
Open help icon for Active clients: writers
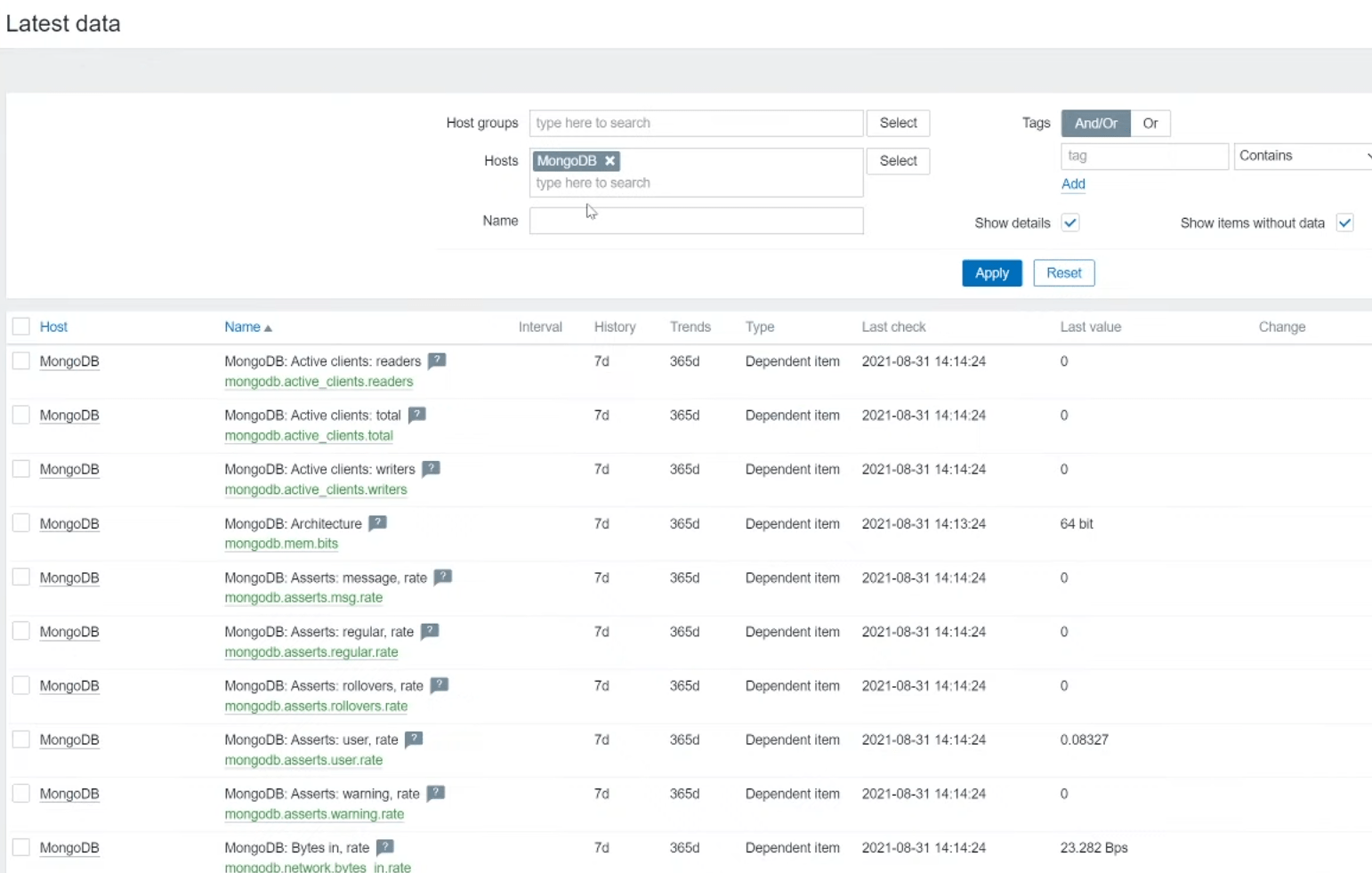(432, 469)
